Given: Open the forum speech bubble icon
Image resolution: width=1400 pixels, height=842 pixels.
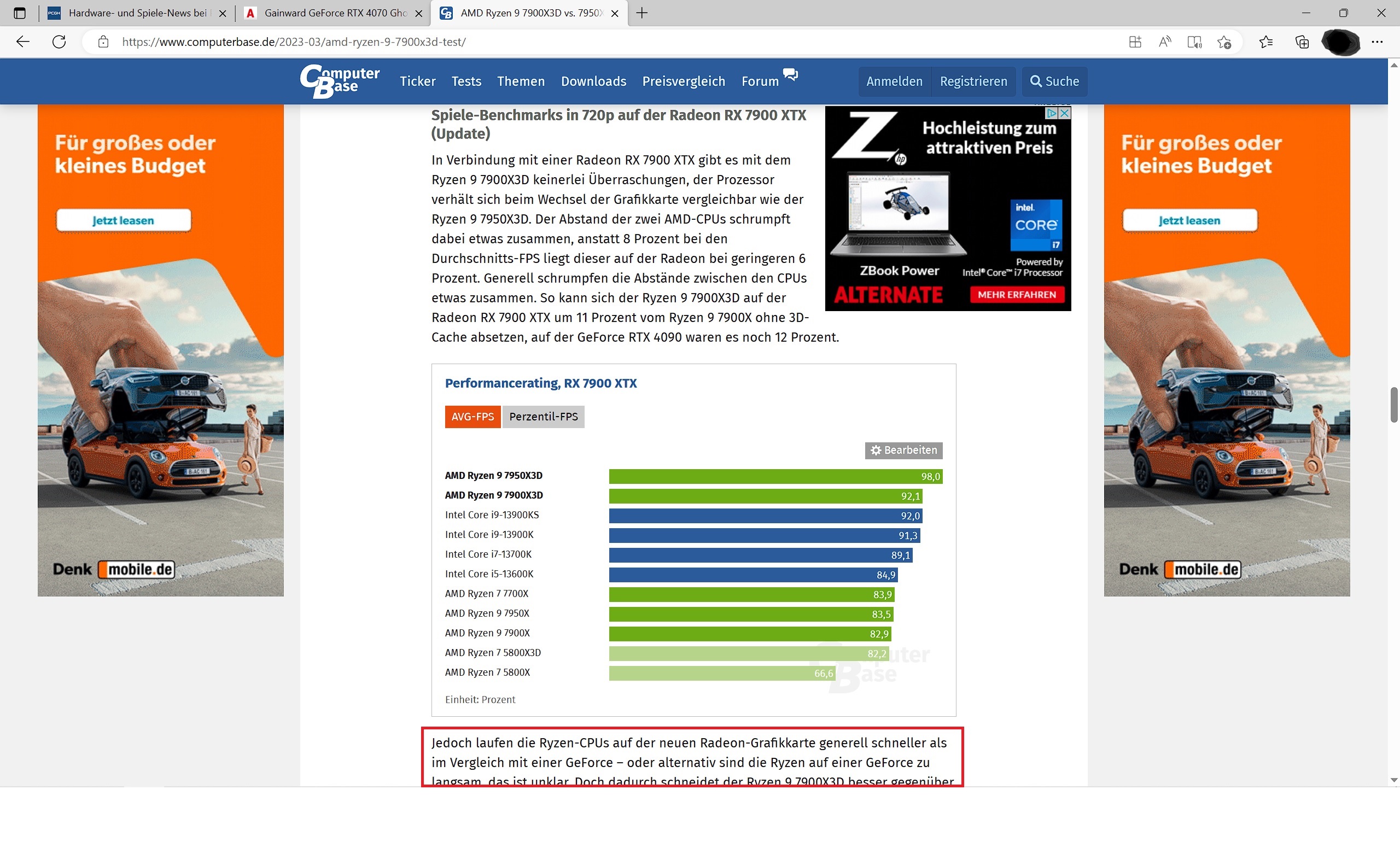Looking at the screenshot, I should click(x=791, y=74).
